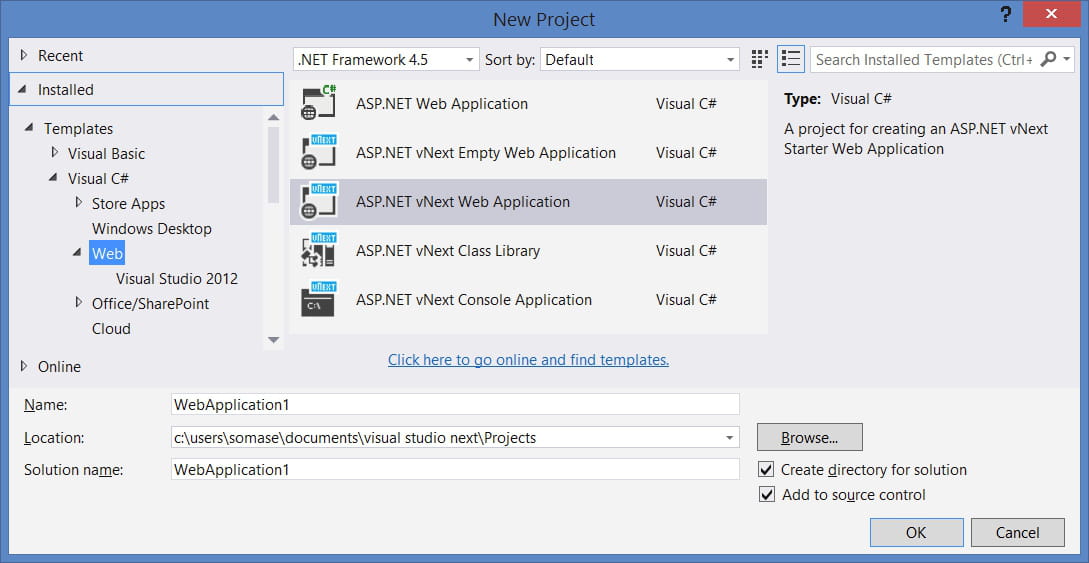Click the vNext Console Application template icon
1089x563 pixels.
(x=319, y=300)
